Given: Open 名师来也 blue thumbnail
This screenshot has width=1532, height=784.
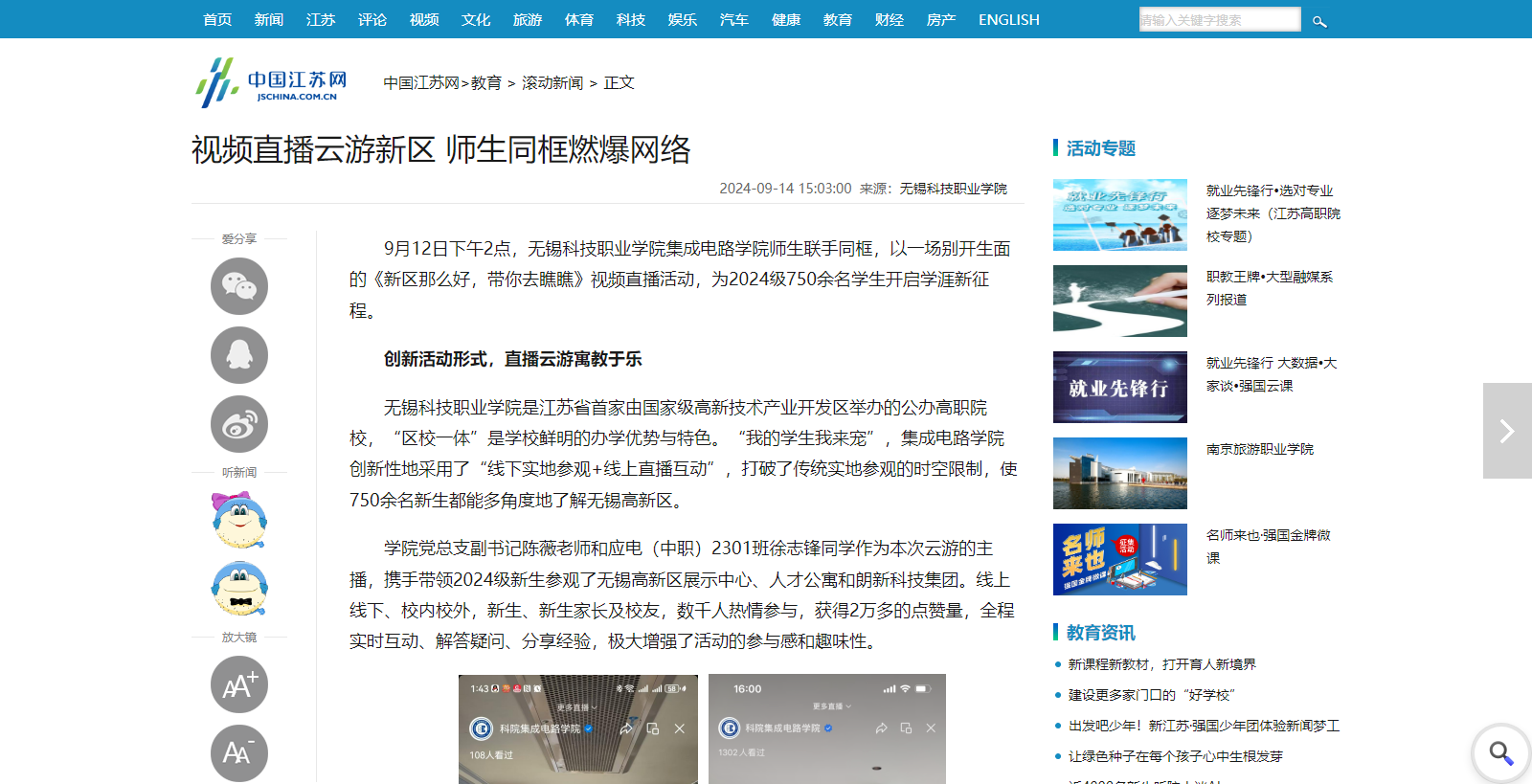Looking at the screenshot, I should tap(1120, 559).
